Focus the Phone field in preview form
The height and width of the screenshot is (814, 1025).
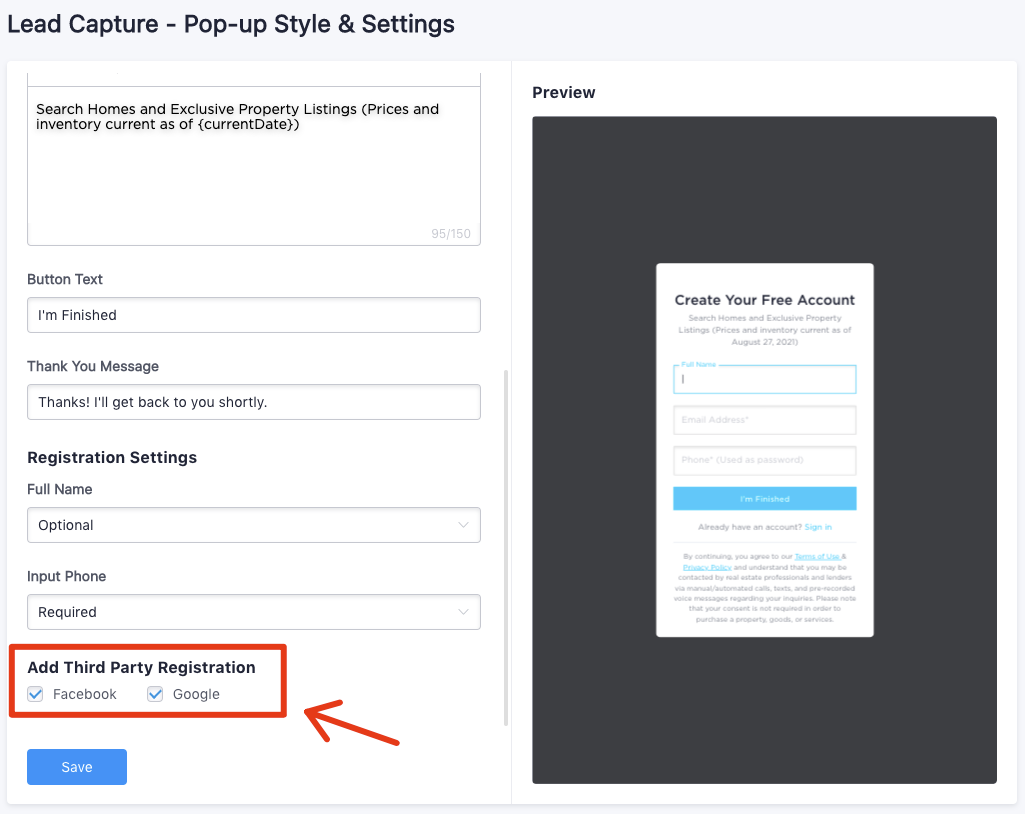764,460
